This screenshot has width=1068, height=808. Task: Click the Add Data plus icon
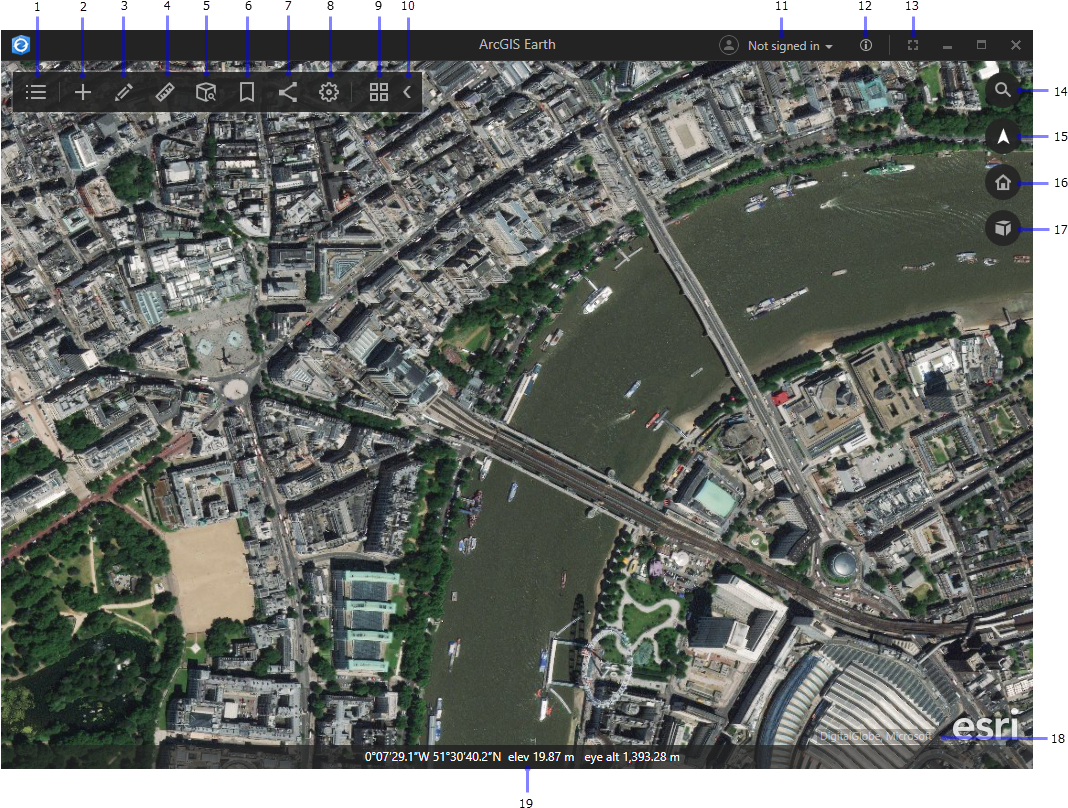click(x=83, y=93)
